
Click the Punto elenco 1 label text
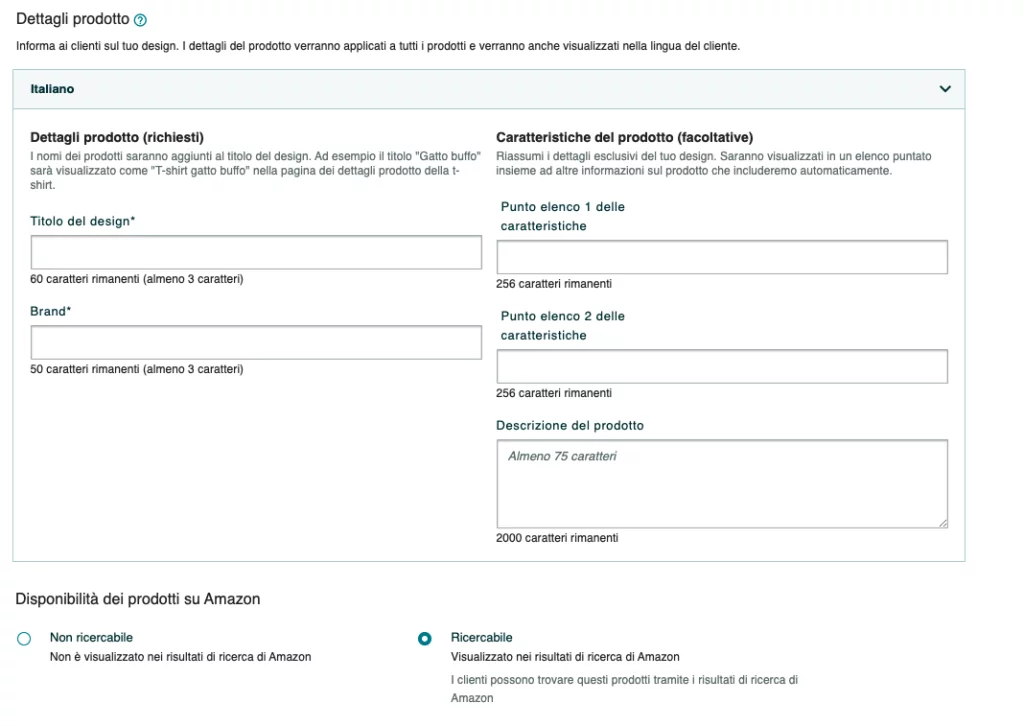pyautogui.click(x=563, y=216)
